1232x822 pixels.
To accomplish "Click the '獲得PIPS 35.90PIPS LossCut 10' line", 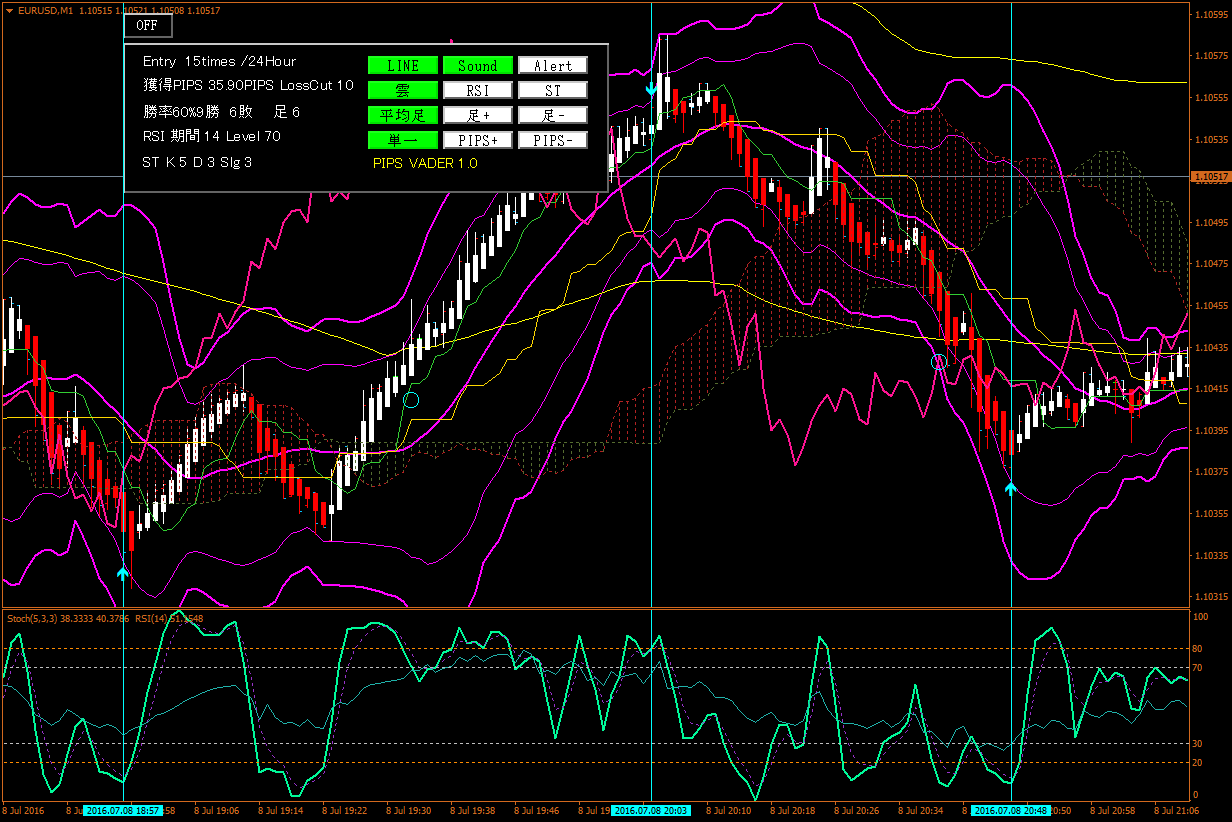I will coord(248,86).
